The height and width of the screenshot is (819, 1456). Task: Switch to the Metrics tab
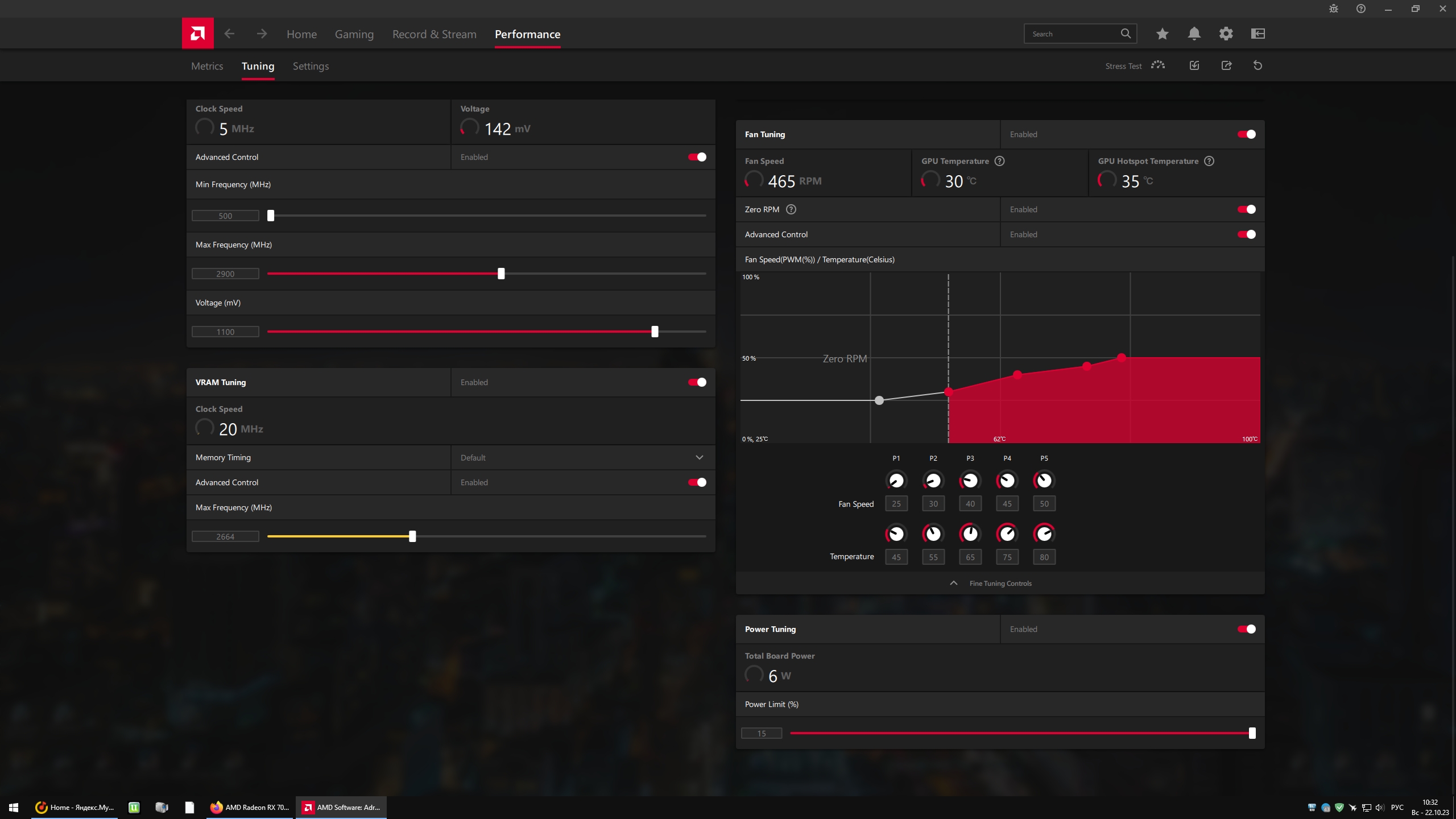point(207,66)
